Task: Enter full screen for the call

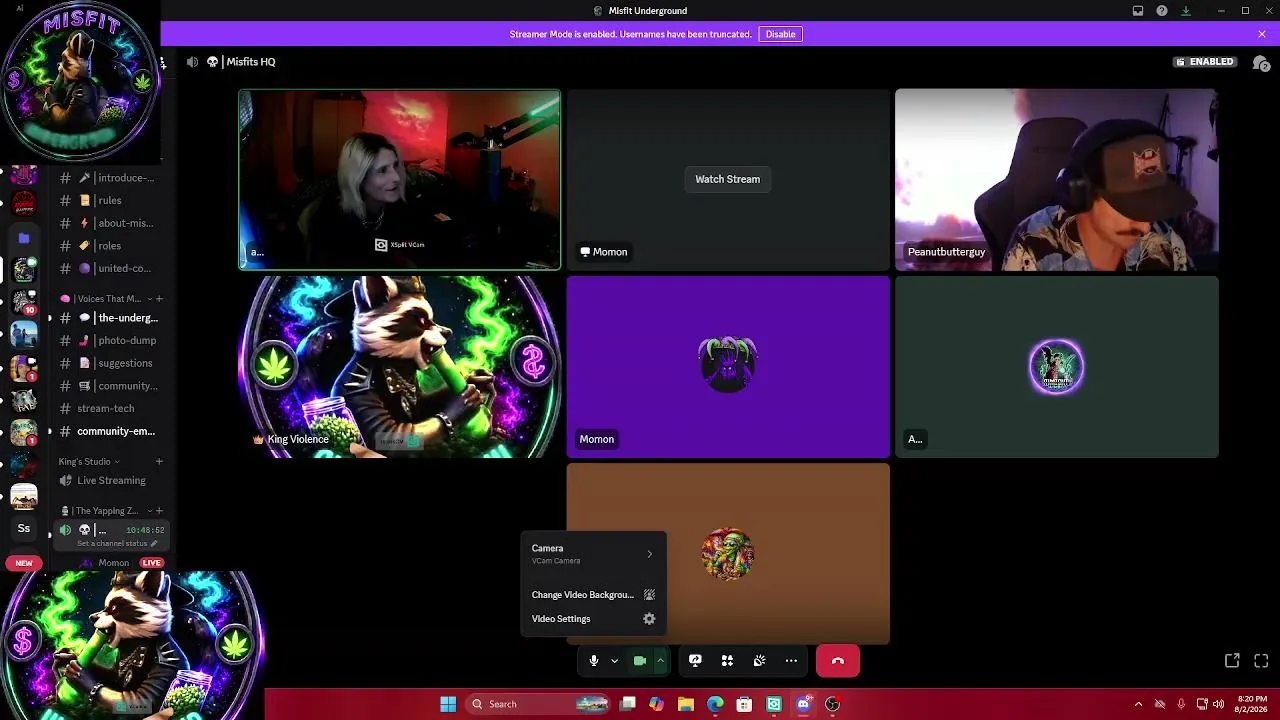Action: pos(1261,661)
